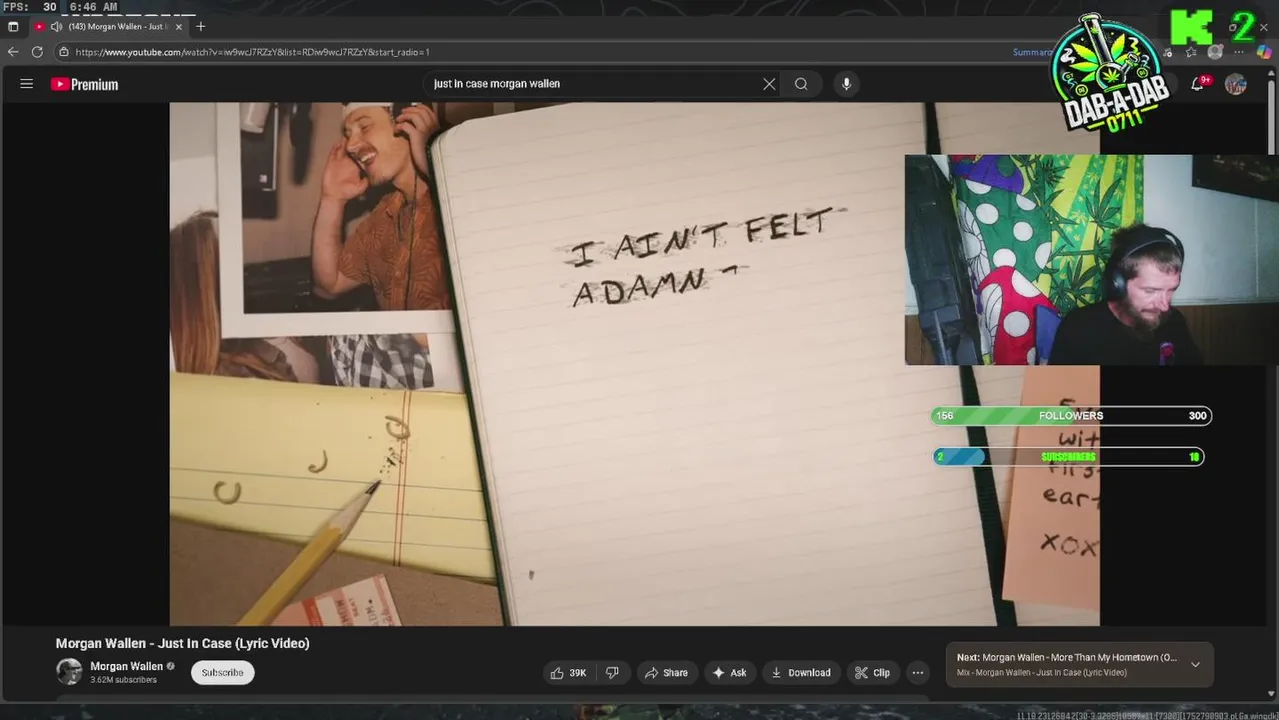Share the Just In Case video
This screenshot has width=1279, height=720.
[x=666, y=673]
